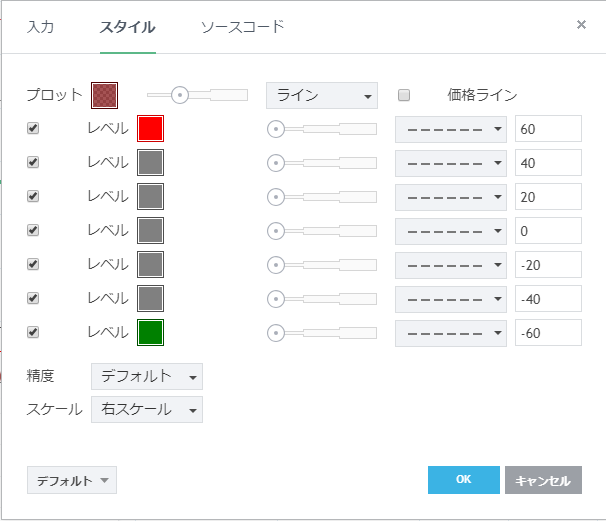
Task: Open line style dropdown for level 40
Action: (451, 163)
